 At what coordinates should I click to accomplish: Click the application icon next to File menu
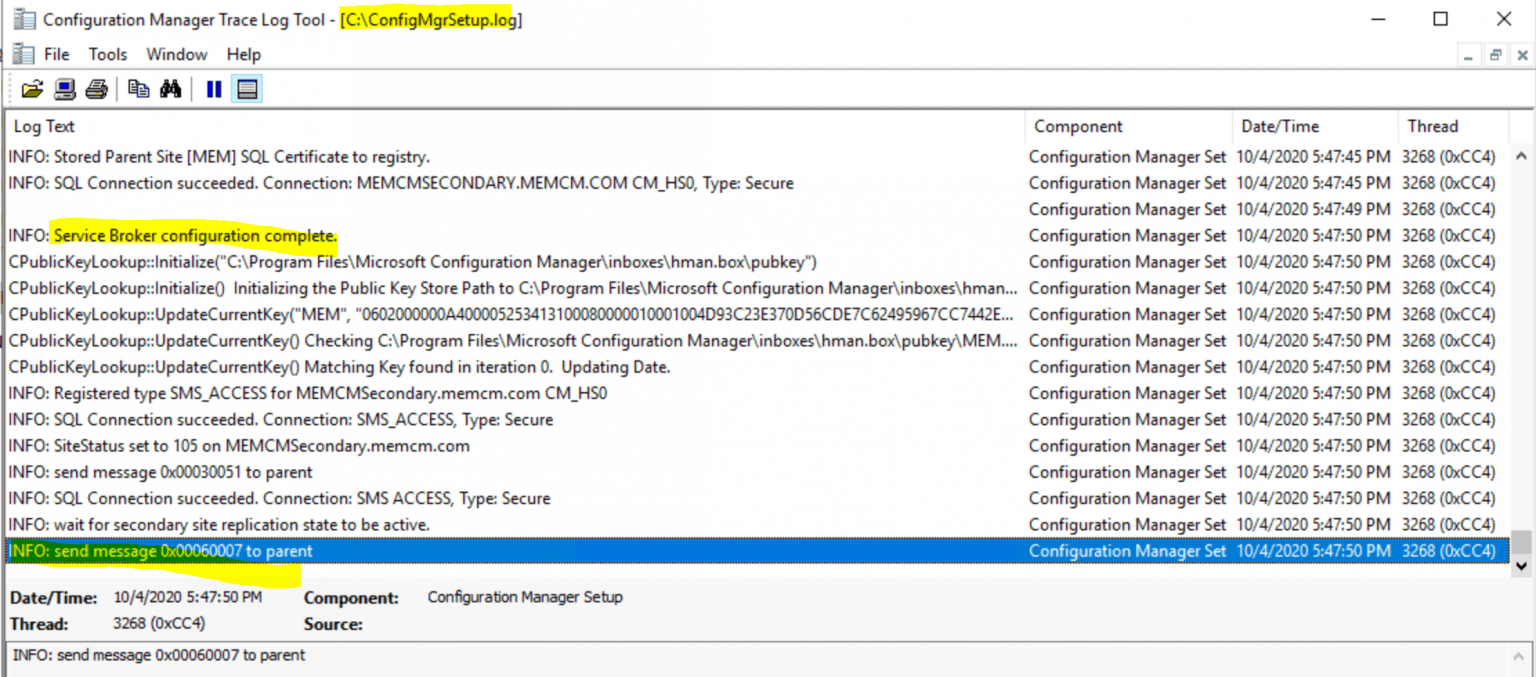click(x=22, y=54)
